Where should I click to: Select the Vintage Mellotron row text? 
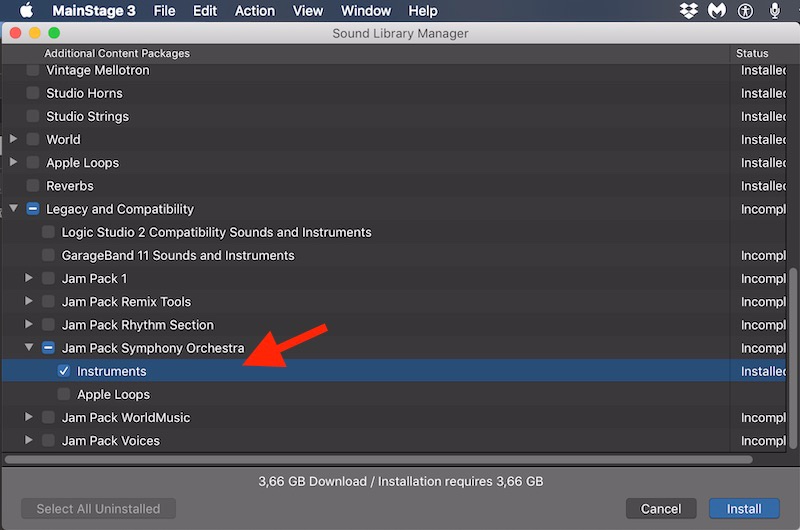(98, 70)
